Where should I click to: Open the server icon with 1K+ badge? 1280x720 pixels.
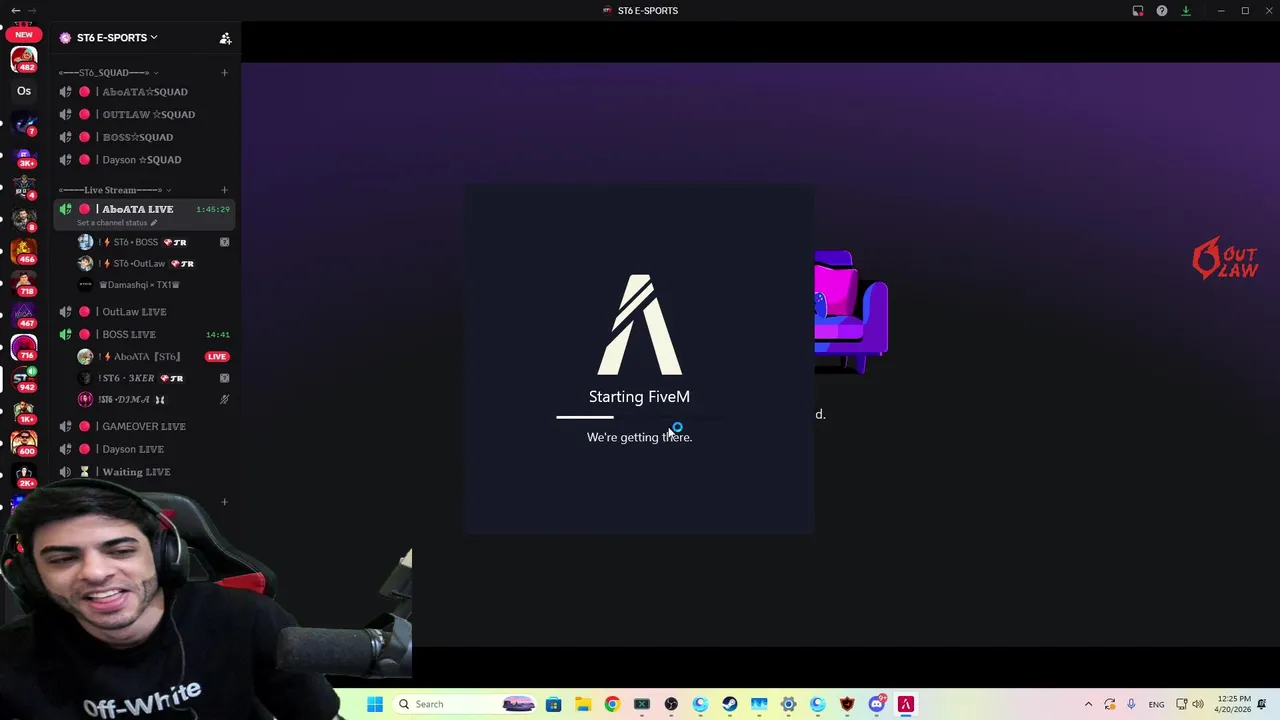click(24, 411)
